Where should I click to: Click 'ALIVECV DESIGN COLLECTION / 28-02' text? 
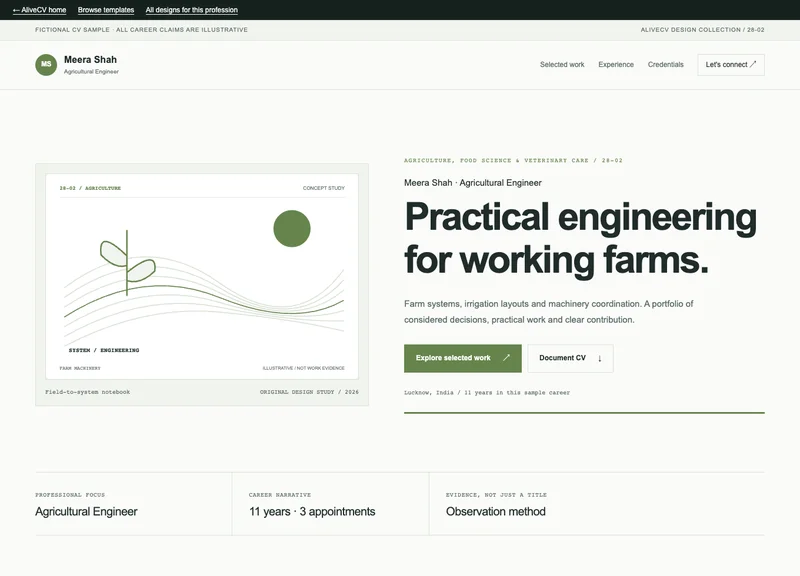pyautogui.click(x=702, y=30)
